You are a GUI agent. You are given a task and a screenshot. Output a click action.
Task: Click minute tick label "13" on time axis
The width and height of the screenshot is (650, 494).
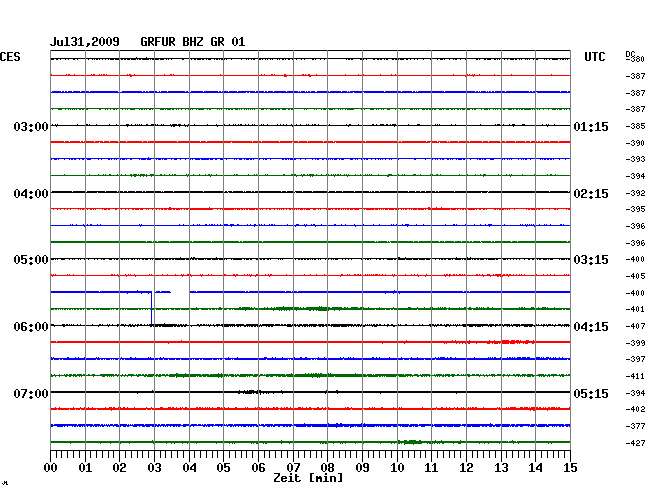[x=501, y=468]
